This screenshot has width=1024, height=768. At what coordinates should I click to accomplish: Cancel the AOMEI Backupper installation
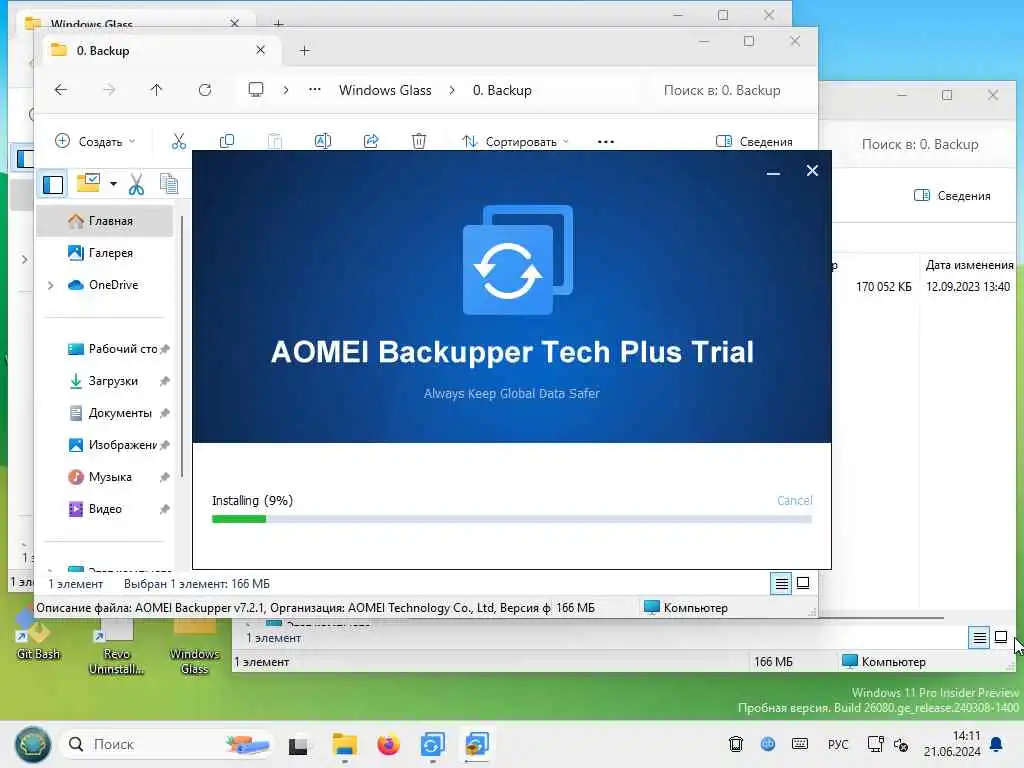(x=794, y=500)
